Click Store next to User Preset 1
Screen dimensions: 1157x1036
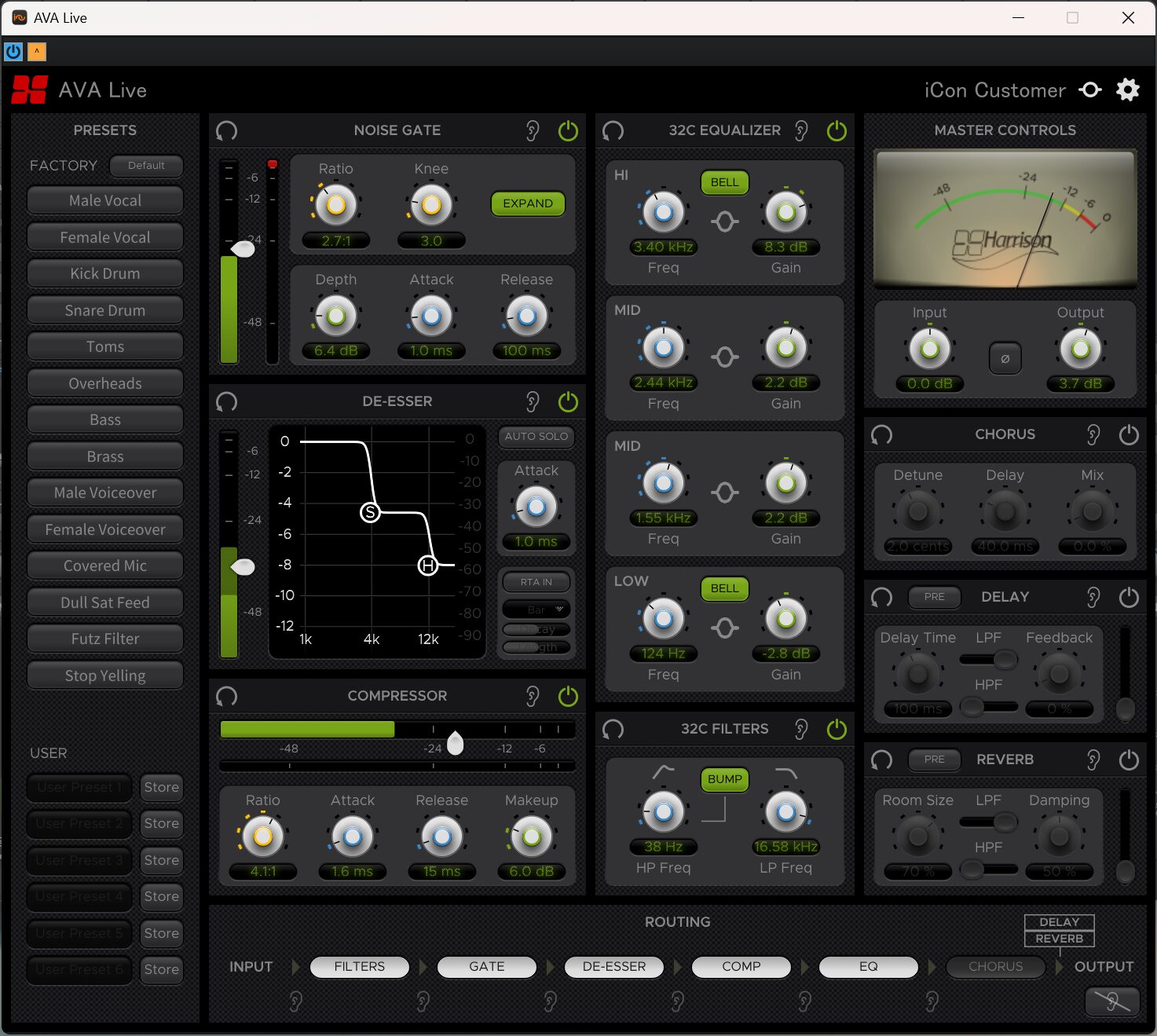click(162, 787)
